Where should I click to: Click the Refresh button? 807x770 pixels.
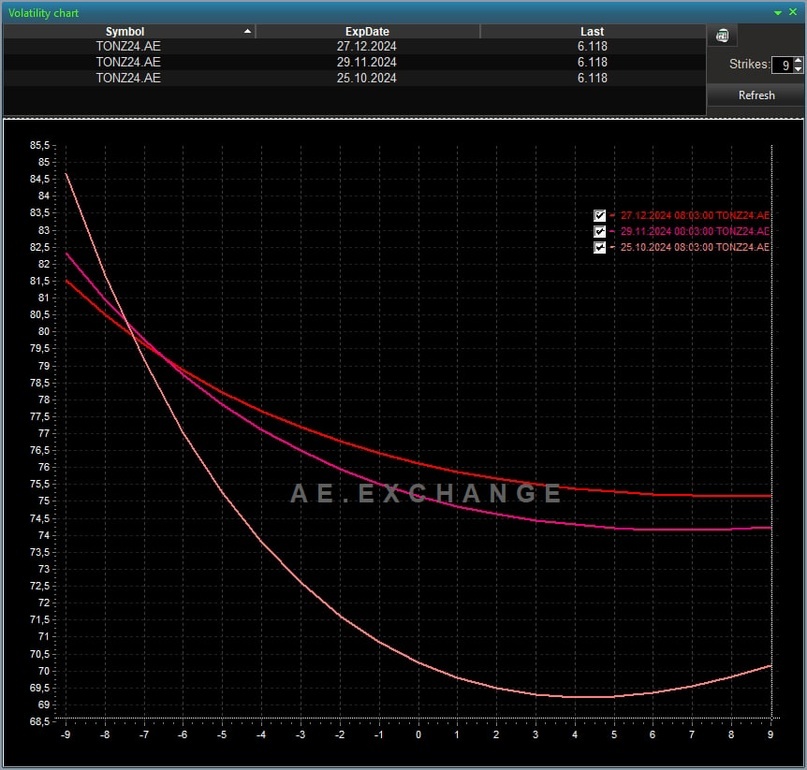point(756,95)
